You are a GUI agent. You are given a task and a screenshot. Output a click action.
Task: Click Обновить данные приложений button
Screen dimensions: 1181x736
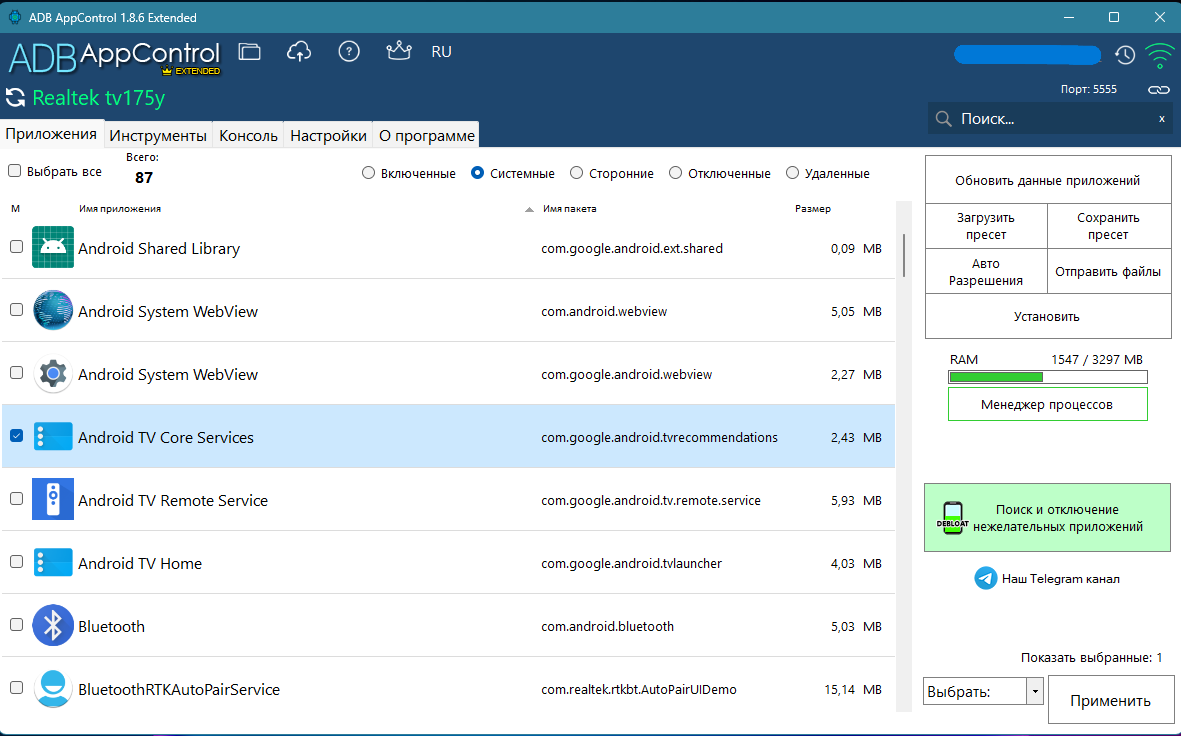pyautogui.click(x=1048, y=180)
